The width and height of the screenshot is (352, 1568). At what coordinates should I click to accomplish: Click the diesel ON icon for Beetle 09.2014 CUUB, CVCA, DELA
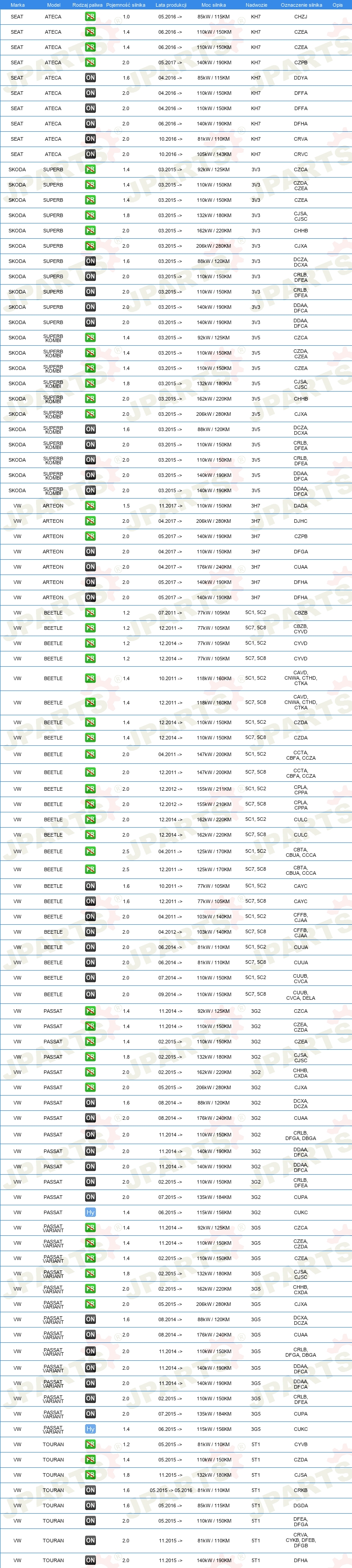[x=90, y=994]
